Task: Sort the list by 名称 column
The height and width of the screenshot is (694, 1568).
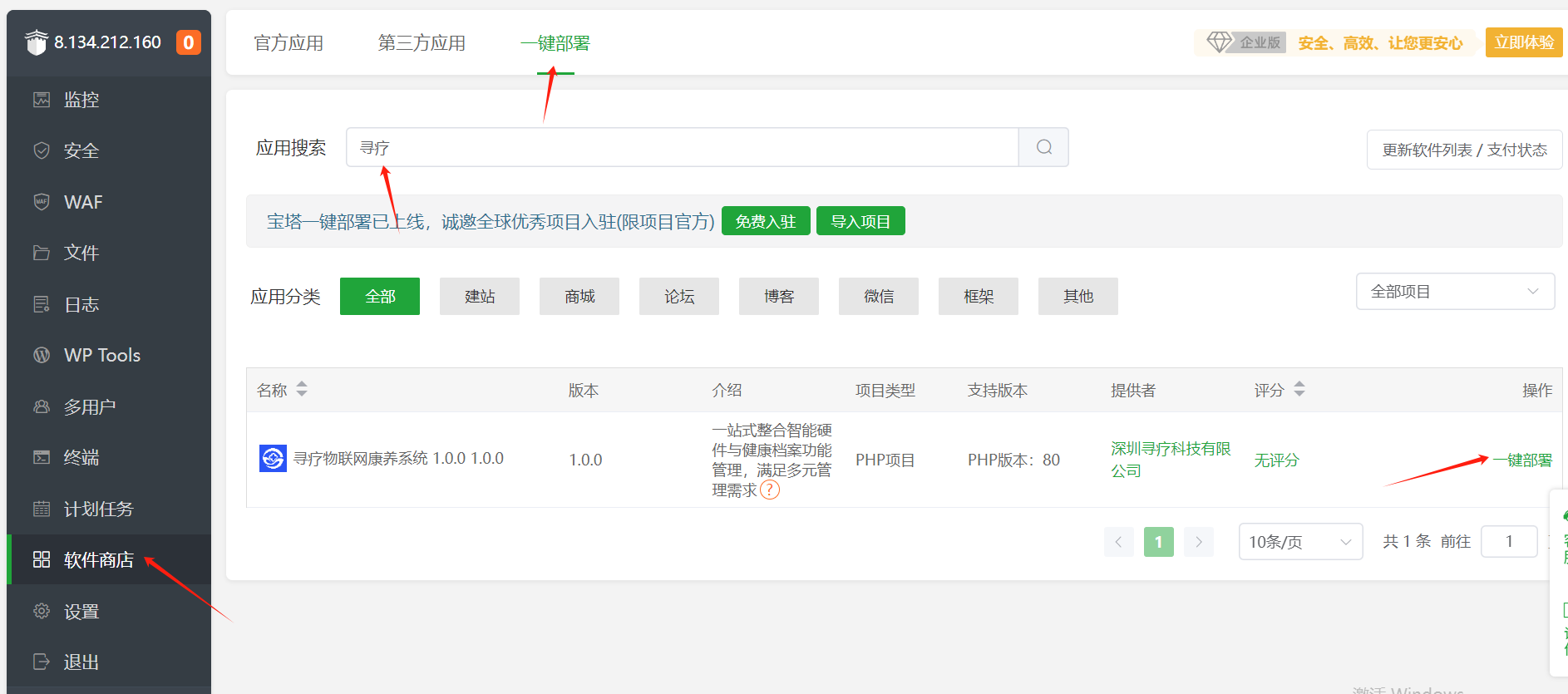Action: click(302, 389)
